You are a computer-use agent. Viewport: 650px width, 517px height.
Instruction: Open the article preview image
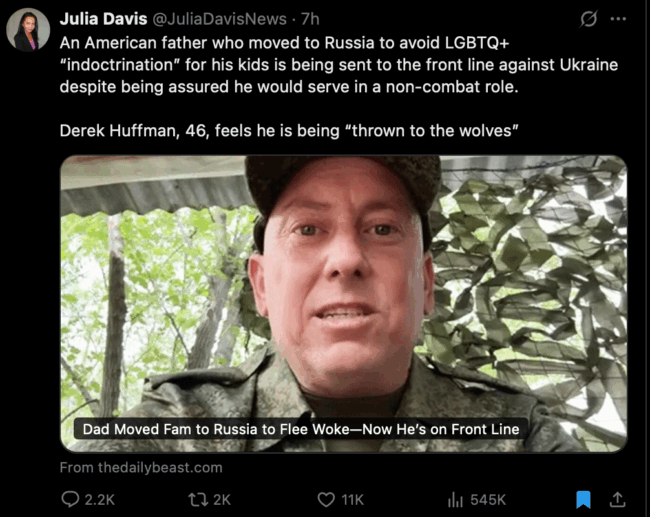point(344,303)
